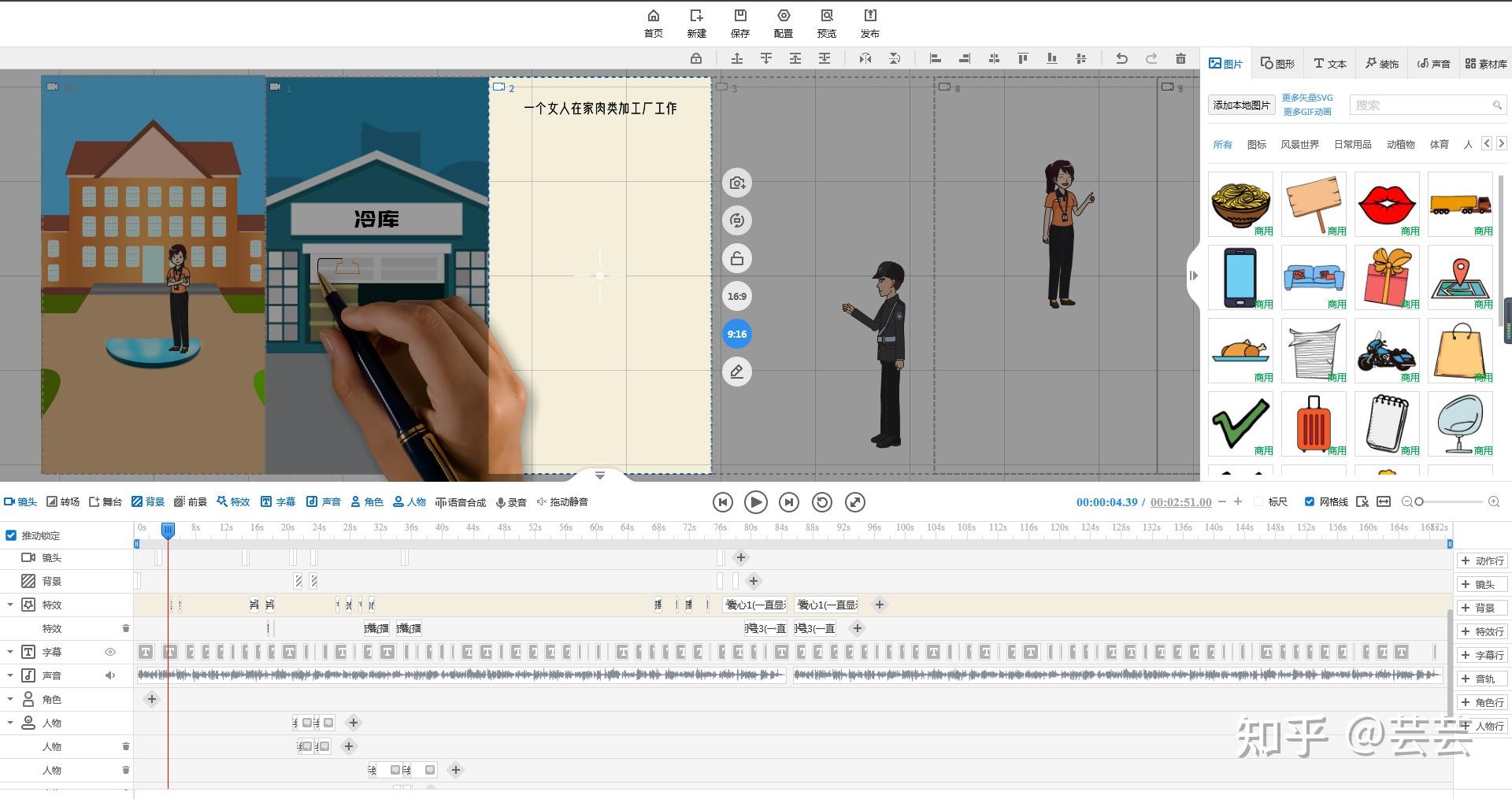Image resolution: width=1512 pixels, height=799 pixels.
Task: Click the 新建 new project icon
Action: coord(696,23)
